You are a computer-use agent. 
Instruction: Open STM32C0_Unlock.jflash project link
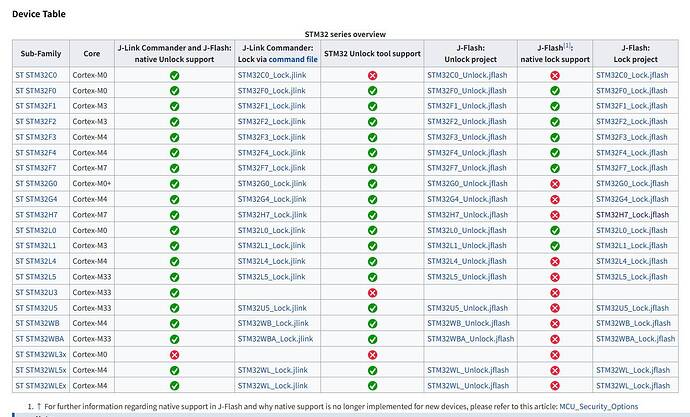[467, 75]
